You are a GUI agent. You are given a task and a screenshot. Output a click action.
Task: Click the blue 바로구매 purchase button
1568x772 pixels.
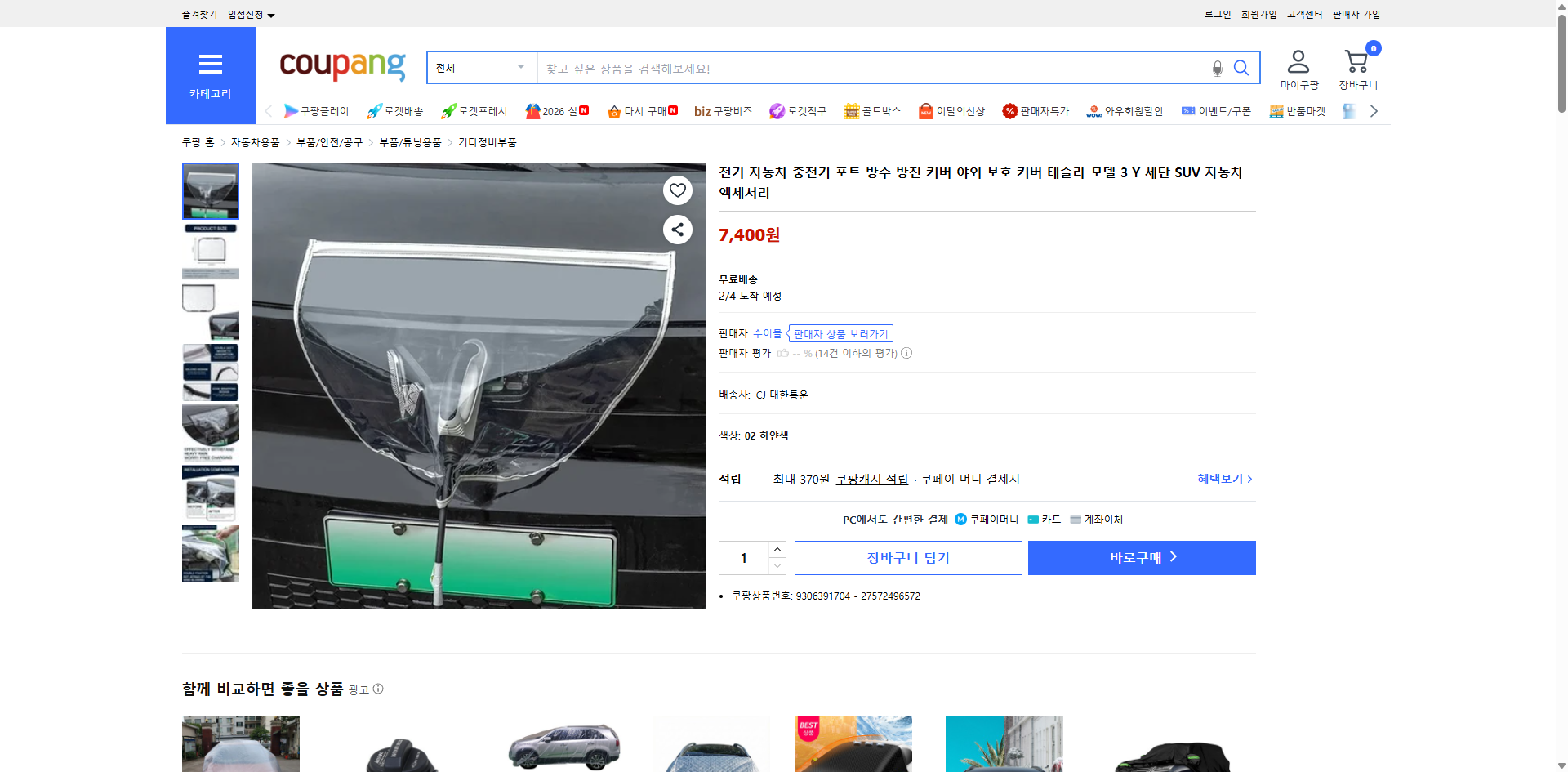[1141, 557]
